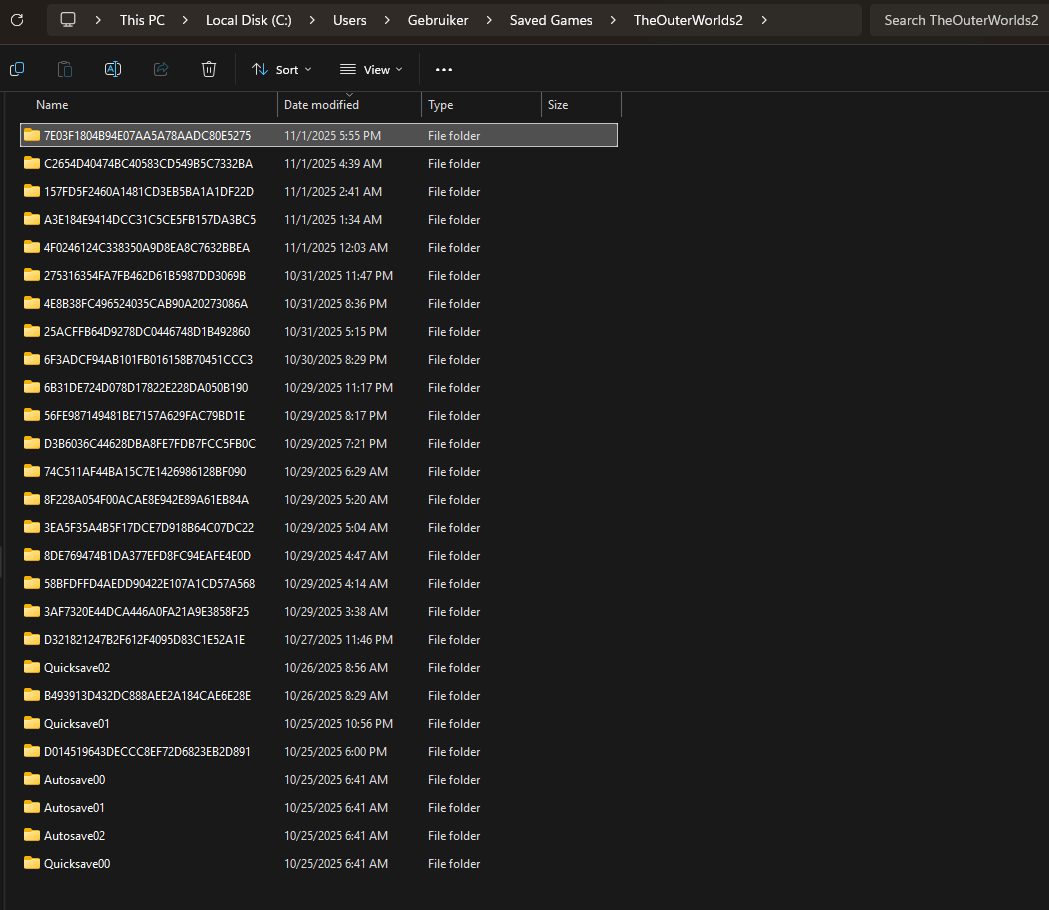This screenshot has width=1049, height=910.
Task: Click the Refresh icon beside the address bar
Action: pos(17,20)
